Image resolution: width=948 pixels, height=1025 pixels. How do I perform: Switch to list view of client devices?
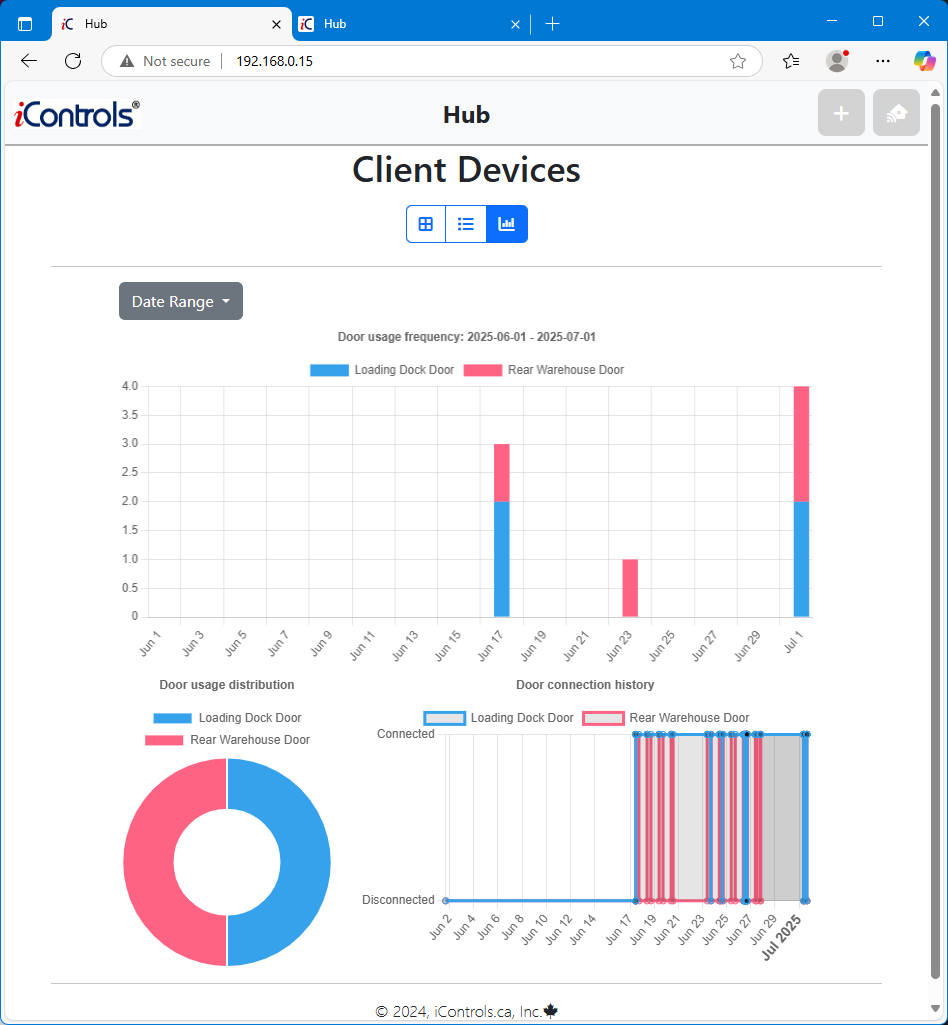coord(466,224)
